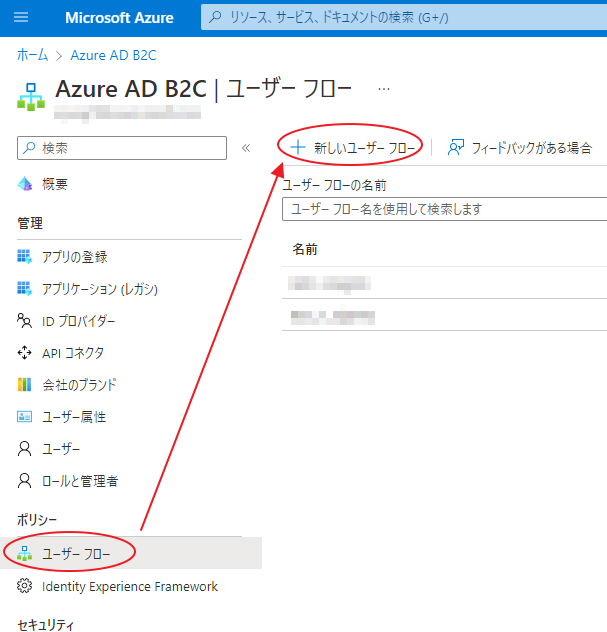The image size is (607, 632).
Task: Click the 概要 overview pyramid icon
Action: (25, 184)
